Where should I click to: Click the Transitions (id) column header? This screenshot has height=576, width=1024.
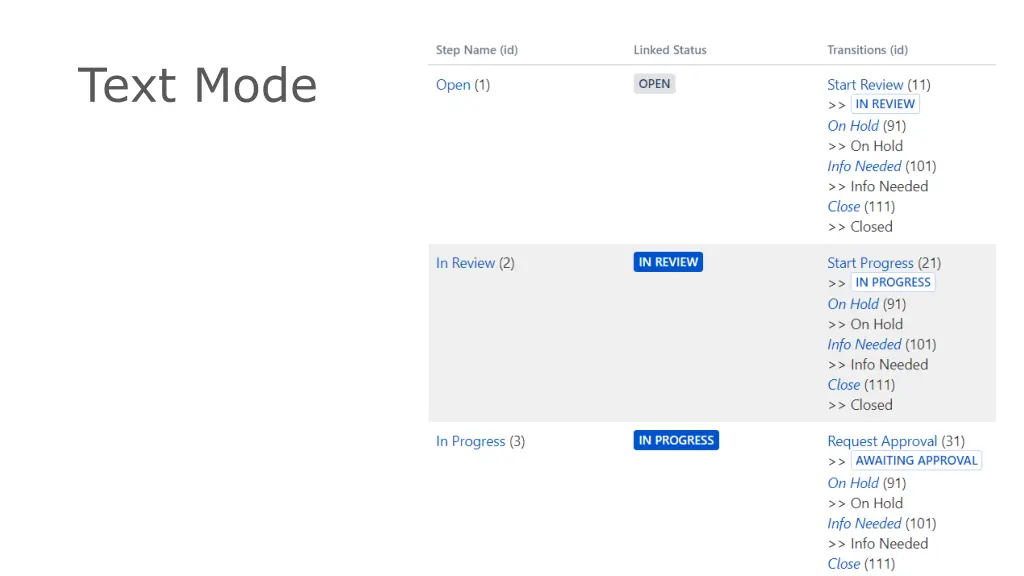pyautogui.click(x=867, y=50)
